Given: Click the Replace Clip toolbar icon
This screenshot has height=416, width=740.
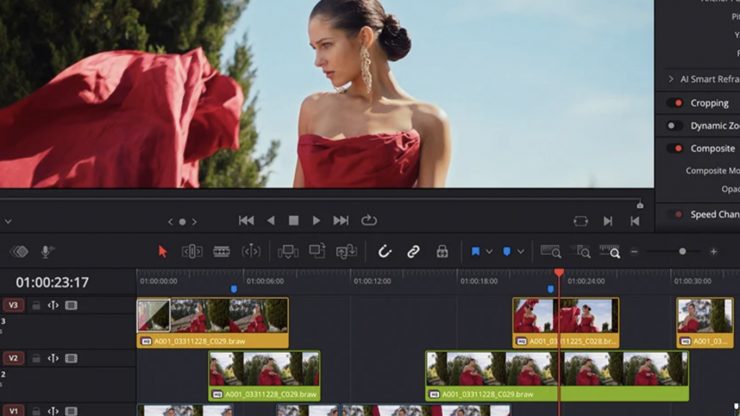Looking at the screenshot, I should click(346, 252).
